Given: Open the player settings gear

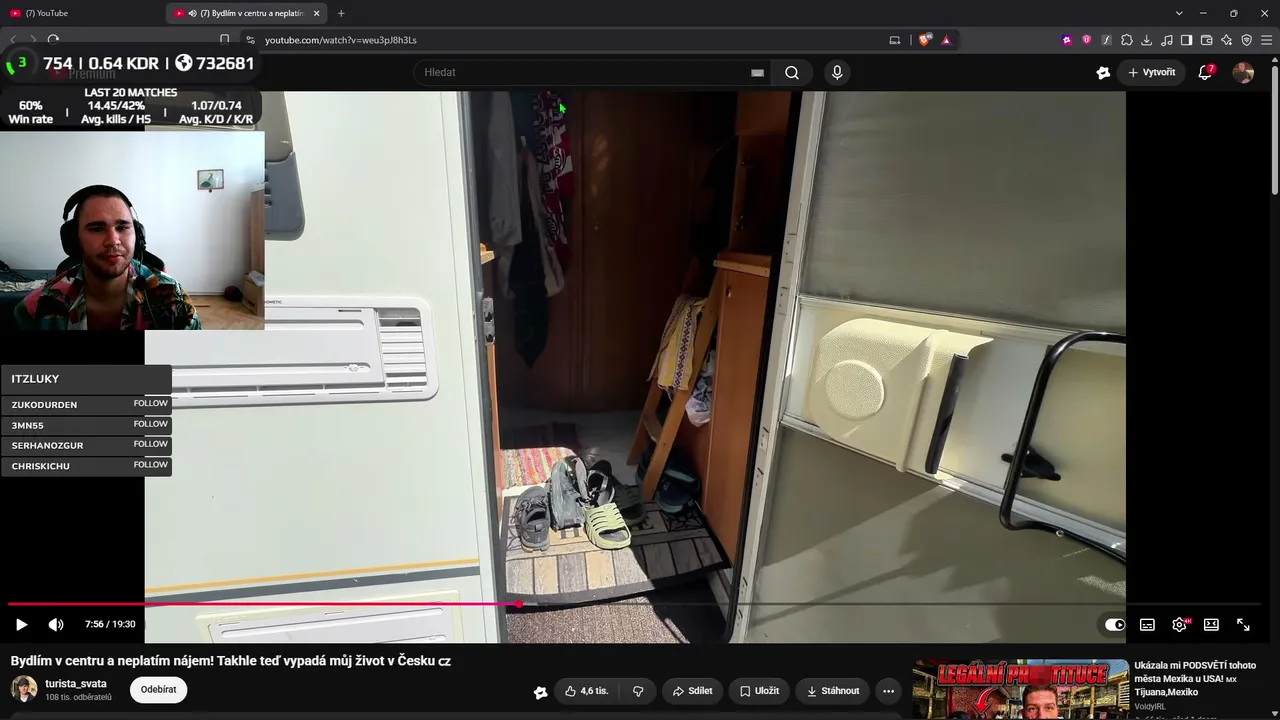Looking at the screenshot, I should pyautogui.click(x=1179, y=624).
